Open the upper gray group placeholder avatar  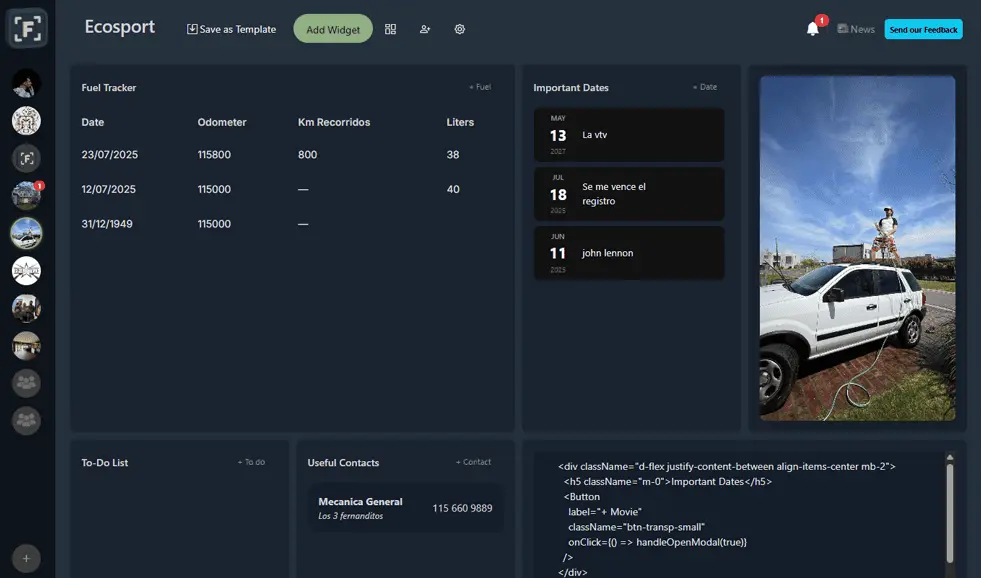click(x=26, y=383)
